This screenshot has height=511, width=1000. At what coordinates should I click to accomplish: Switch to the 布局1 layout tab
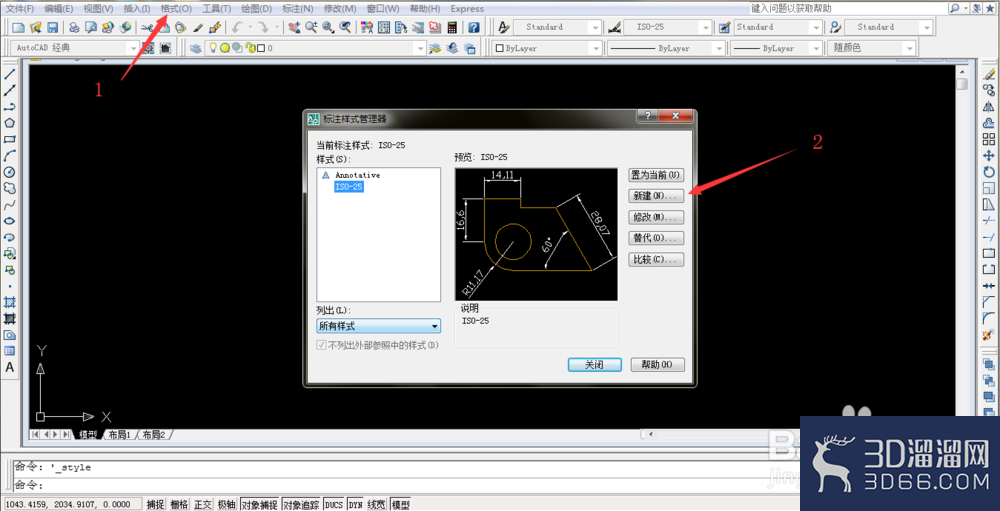[x=119, y=434]
